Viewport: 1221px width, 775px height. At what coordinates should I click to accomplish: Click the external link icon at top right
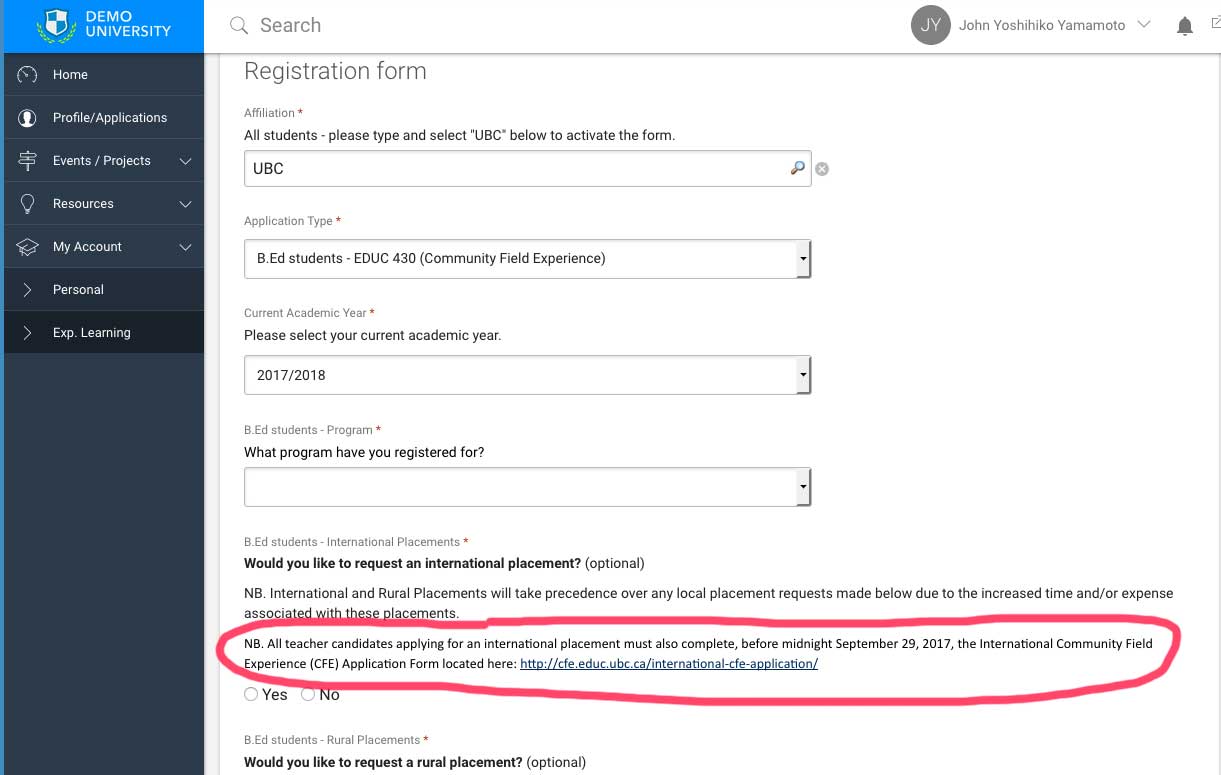(1215, 25)
